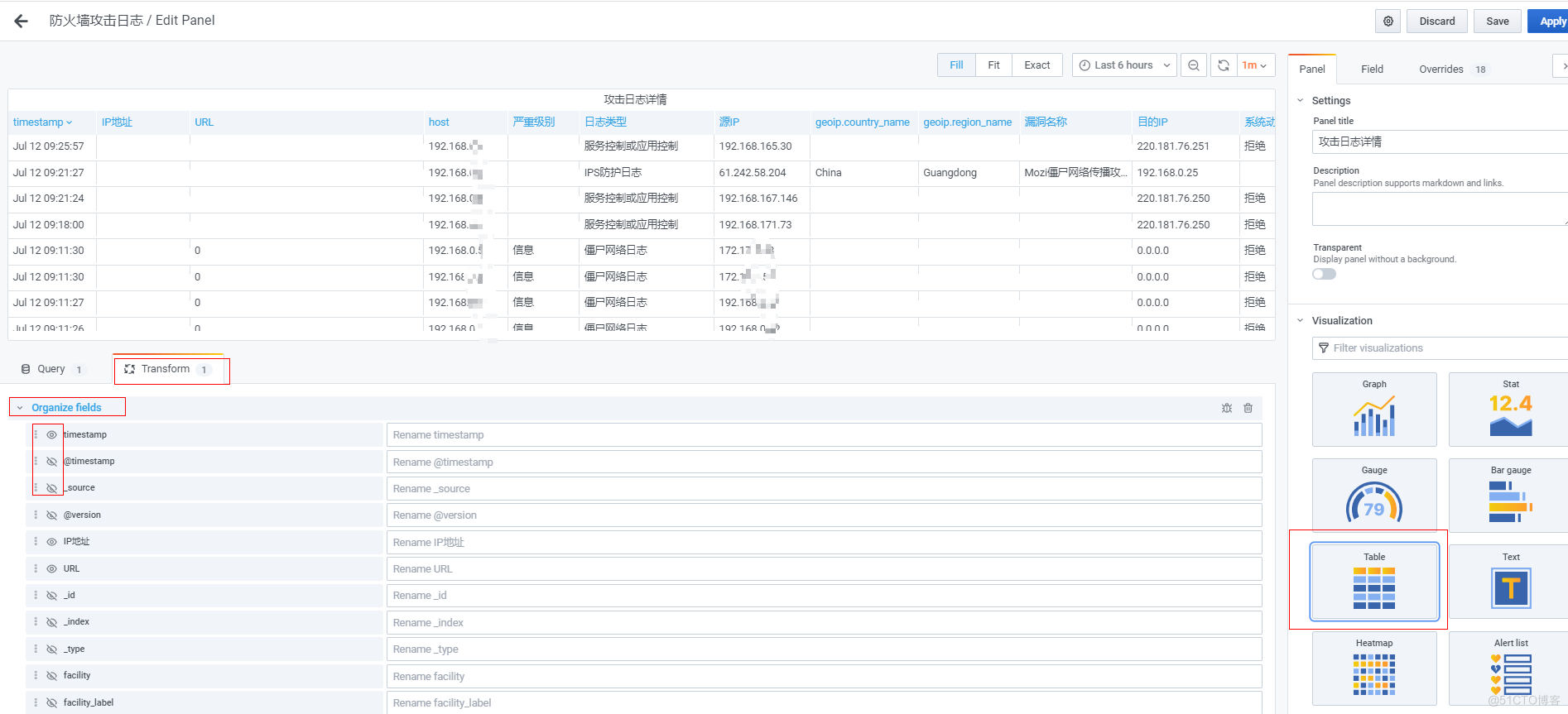The width and height of the screenshot is (1568, 714).
Task: Show the _type field with eye icon
Action: point(51,649)
